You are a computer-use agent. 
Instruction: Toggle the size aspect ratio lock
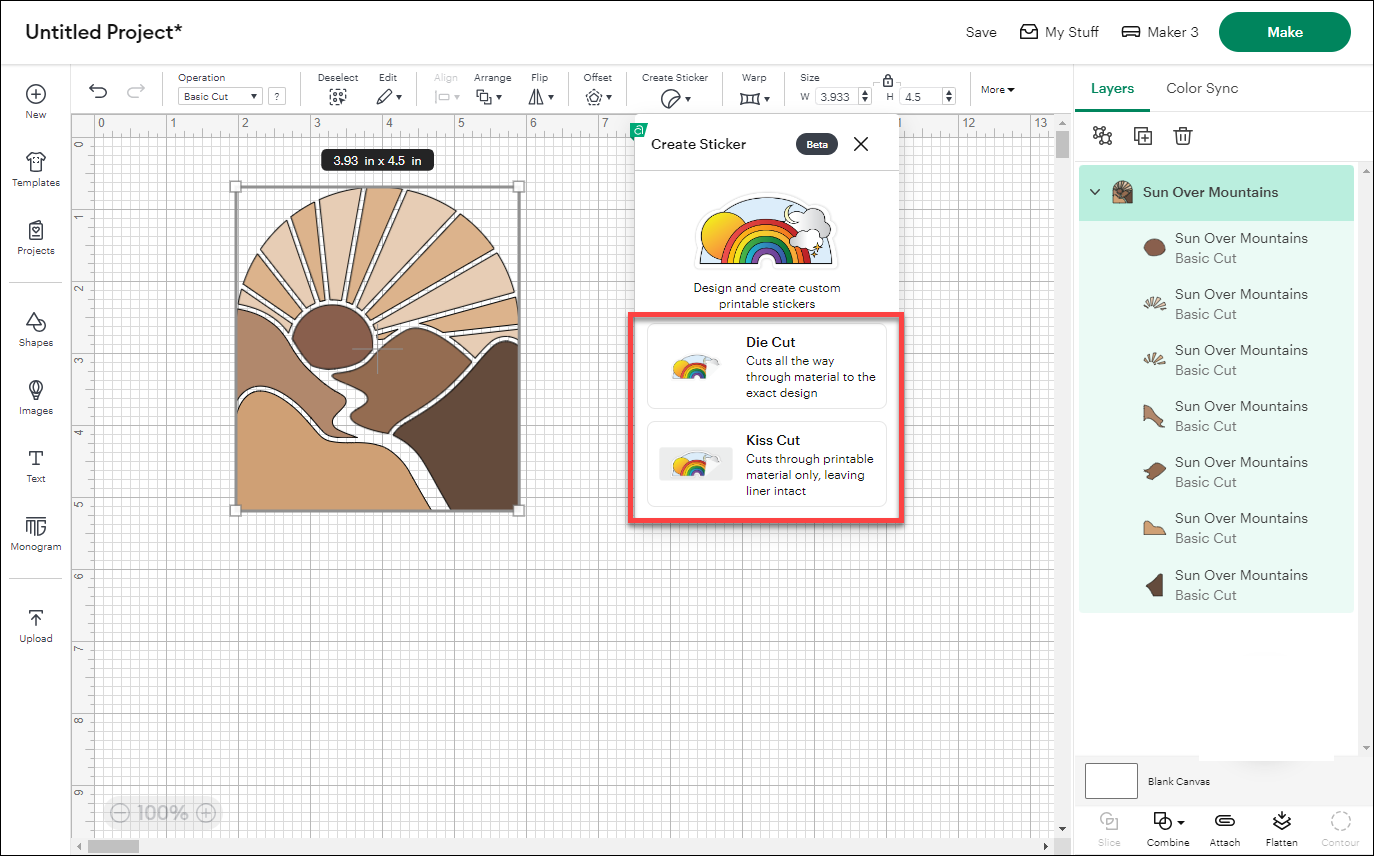(x=888, y=82)
